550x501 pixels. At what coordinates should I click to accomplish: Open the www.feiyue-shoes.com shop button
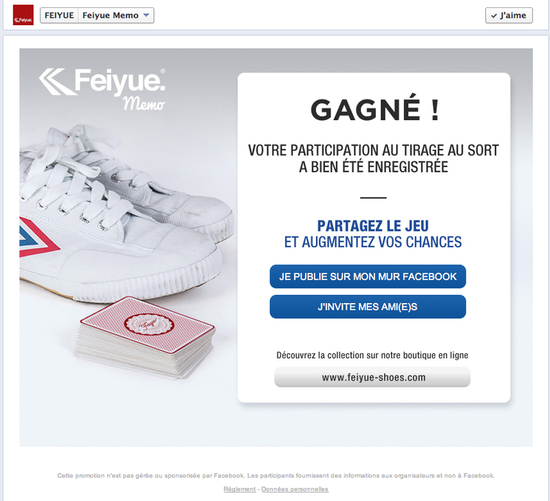[372, 377]
